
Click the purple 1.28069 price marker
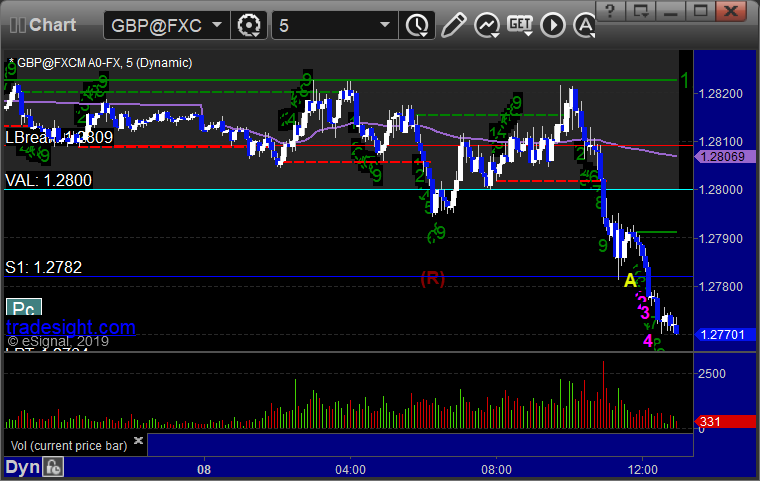725,157
